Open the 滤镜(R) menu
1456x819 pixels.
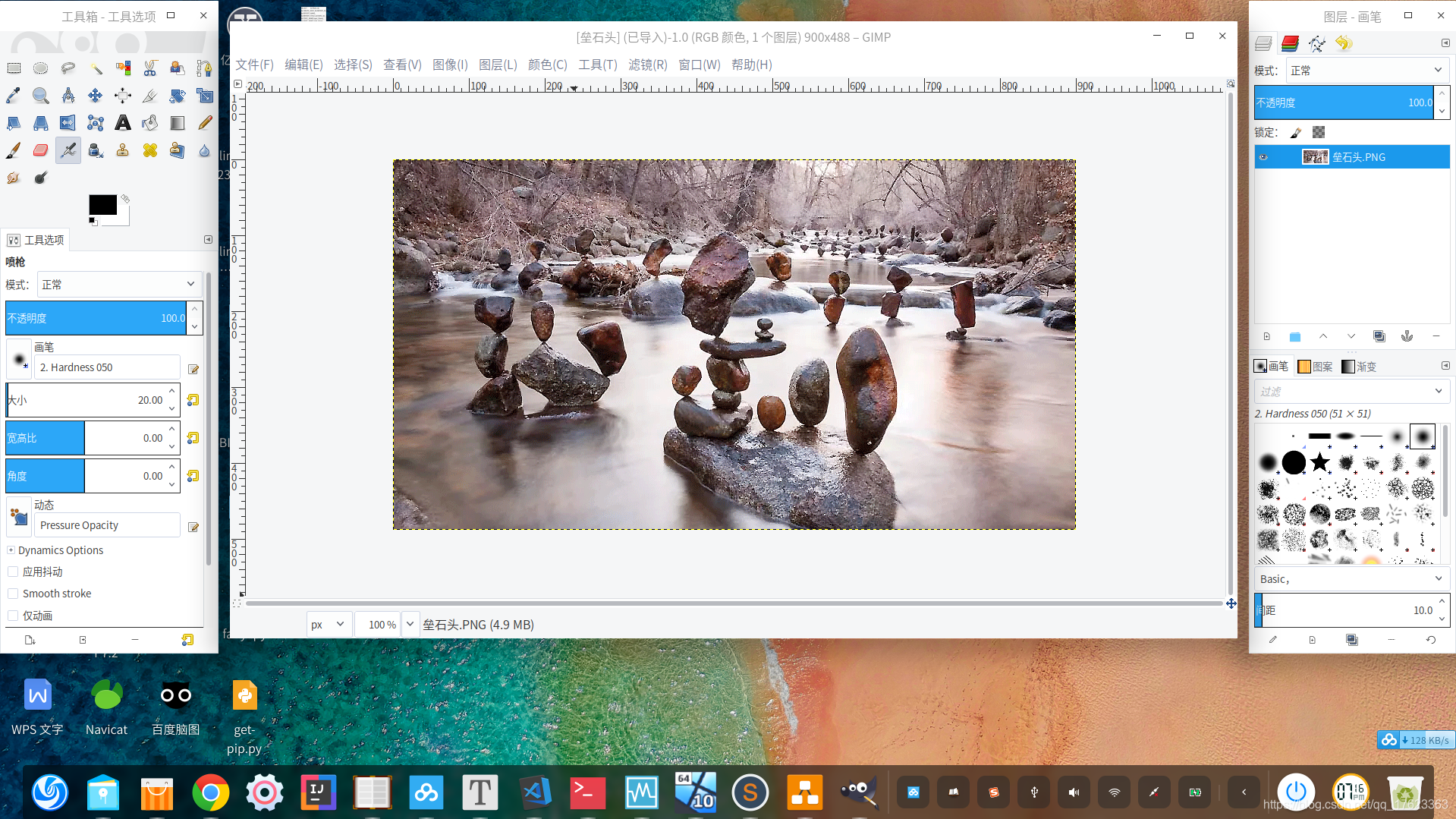647,65
